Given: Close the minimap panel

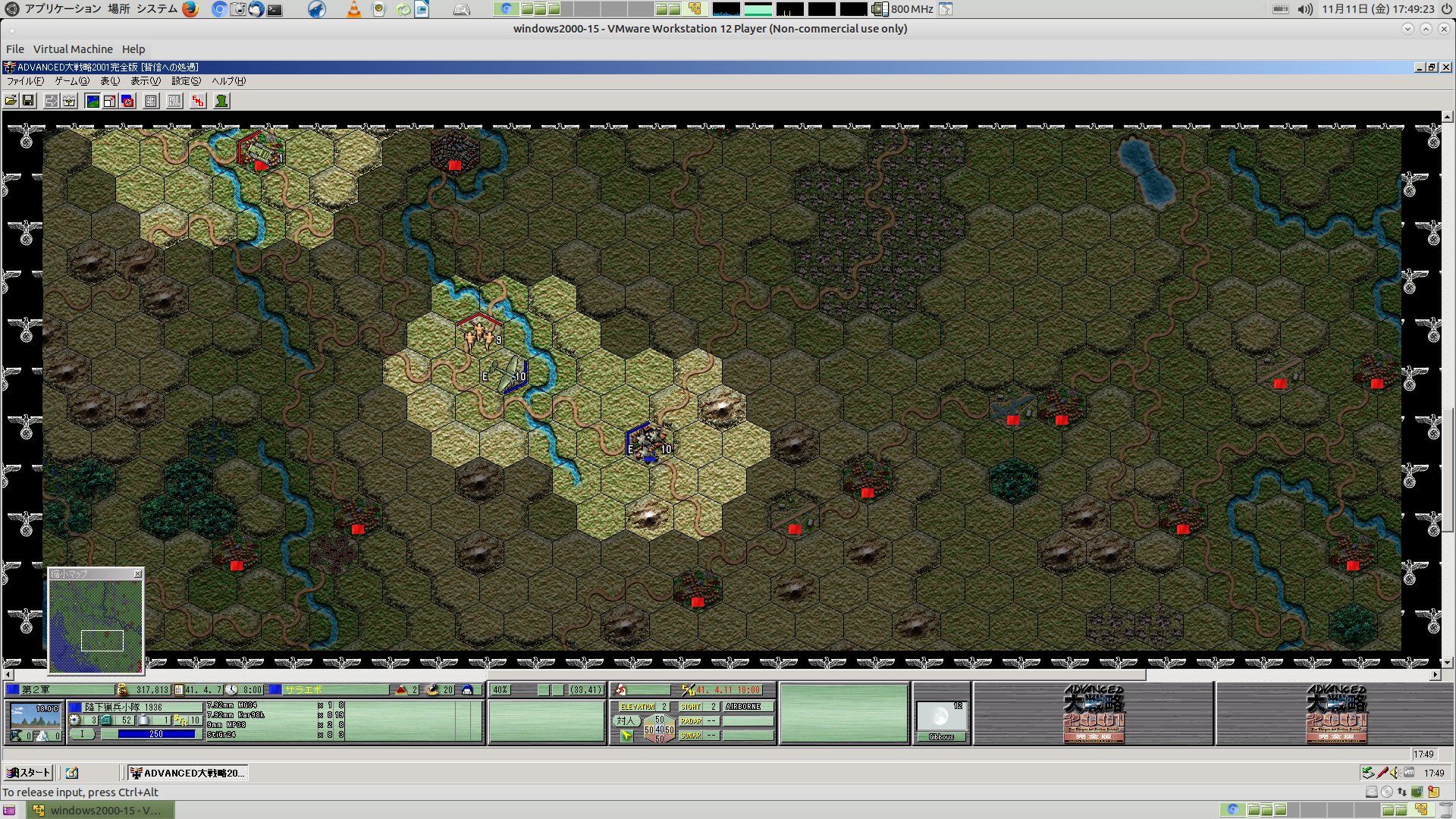Looking at the screenshot, I should point(137,574).
